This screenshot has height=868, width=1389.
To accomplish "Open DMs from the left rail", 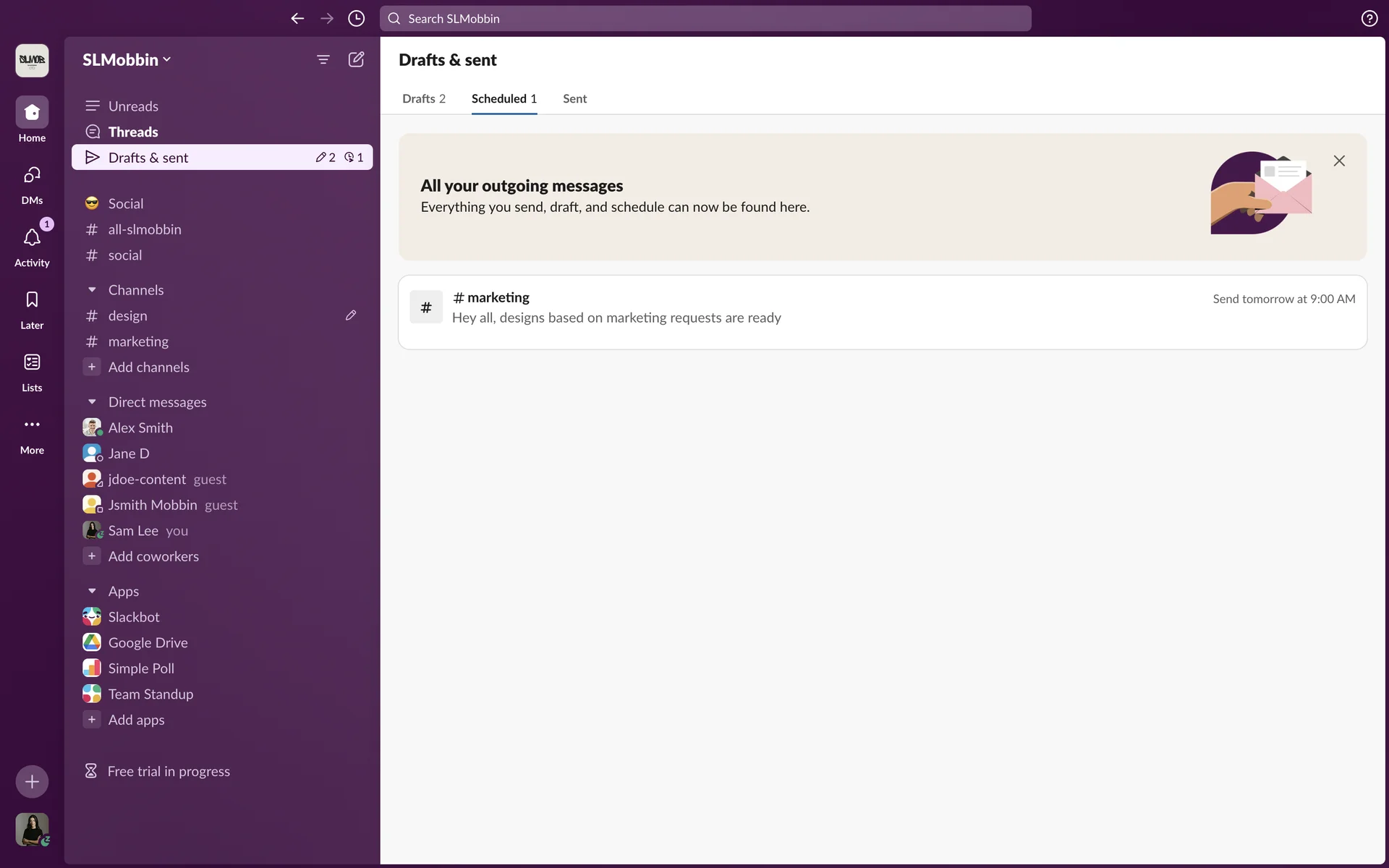I will click(32, 176).
